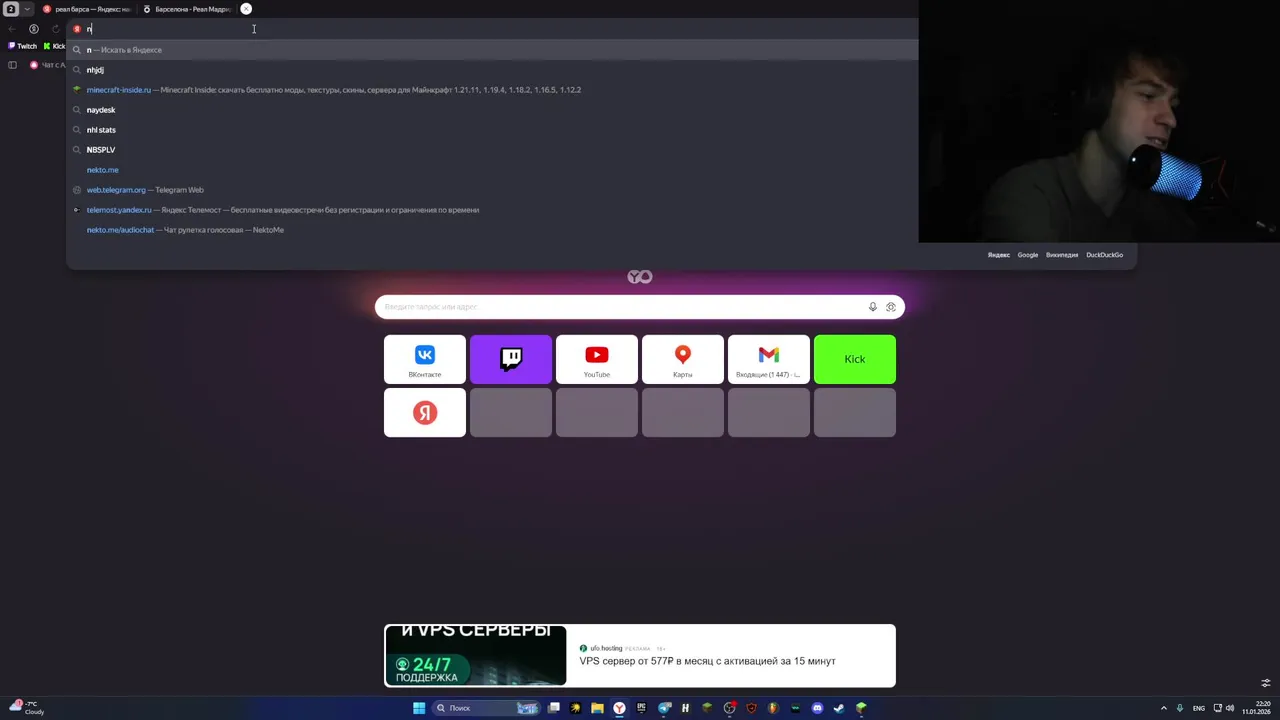Open the 24/7 поддержка ad image
This screenshot has height=720, width=1280.
(x=475, y=656)
